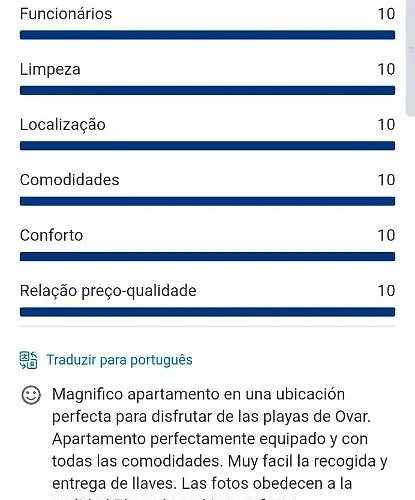This screenshot has width=415, height=500.
Task: Click the Relação preço-qualidade rating bar
Action: [207, 312]
